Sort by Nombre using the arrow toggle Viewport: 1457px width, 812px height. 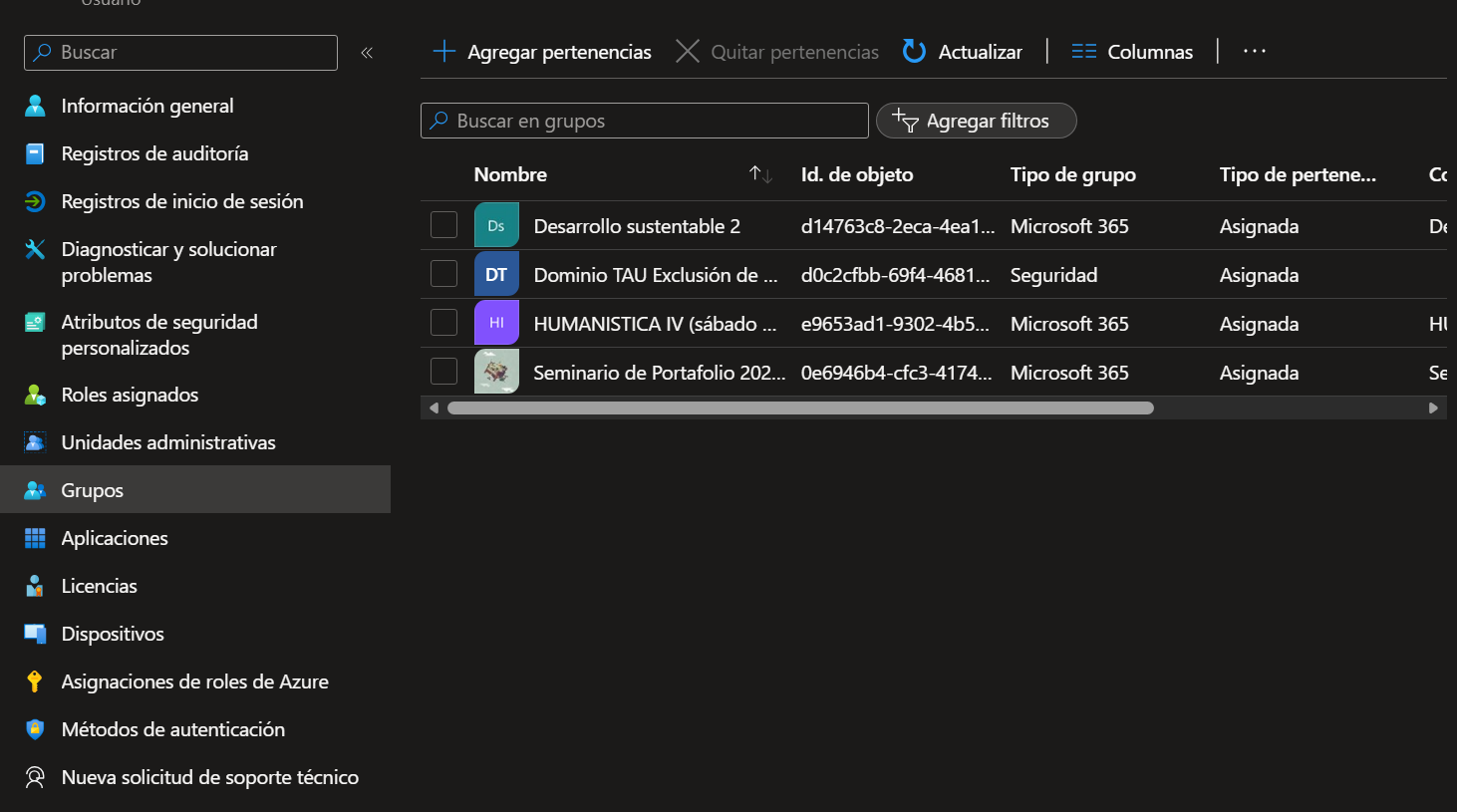point(760,174)
